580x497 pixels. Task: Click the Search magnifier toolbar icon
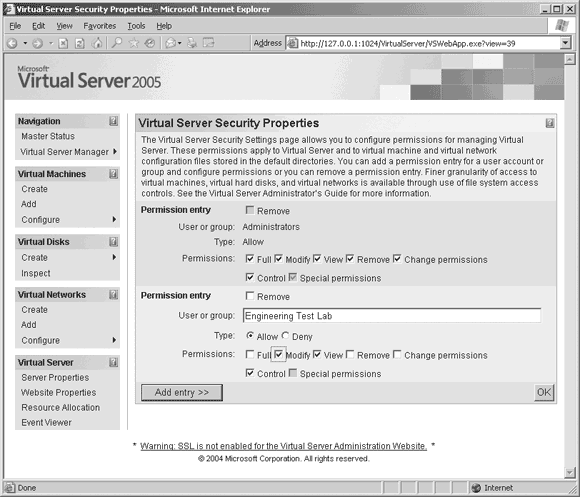point(117,43)
